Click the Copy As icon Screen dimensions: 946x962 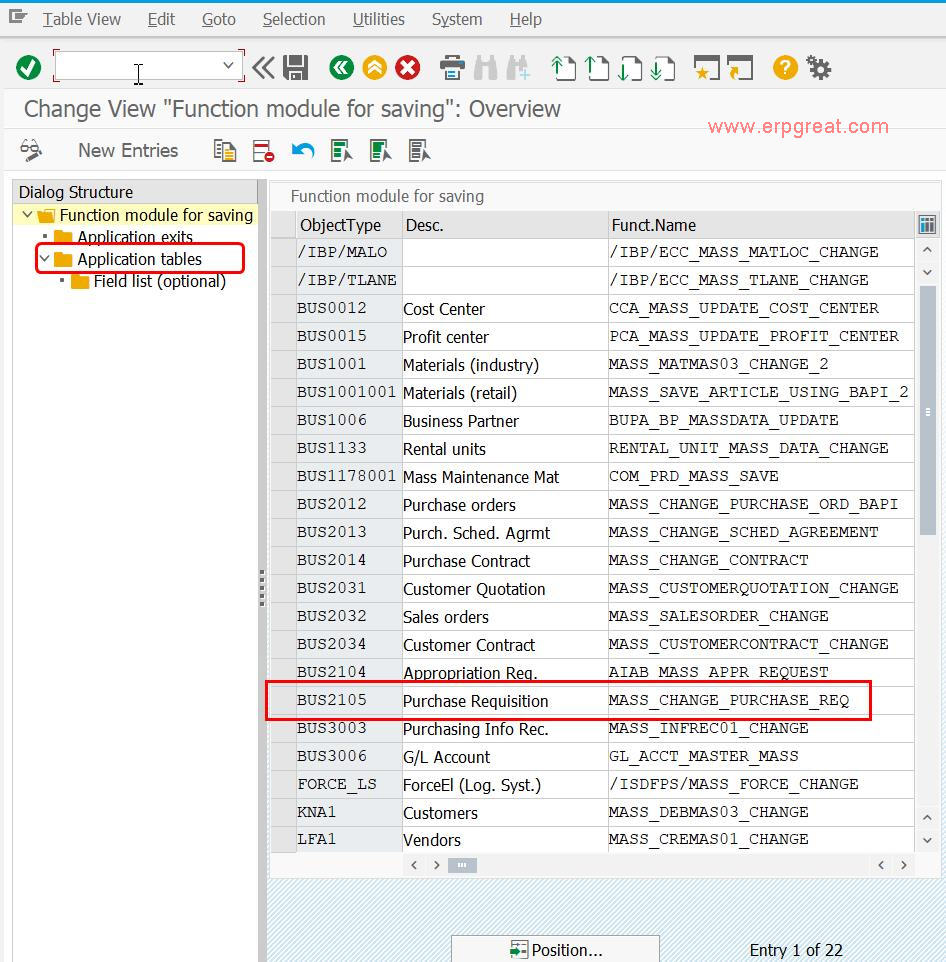[x=225, y=150]
